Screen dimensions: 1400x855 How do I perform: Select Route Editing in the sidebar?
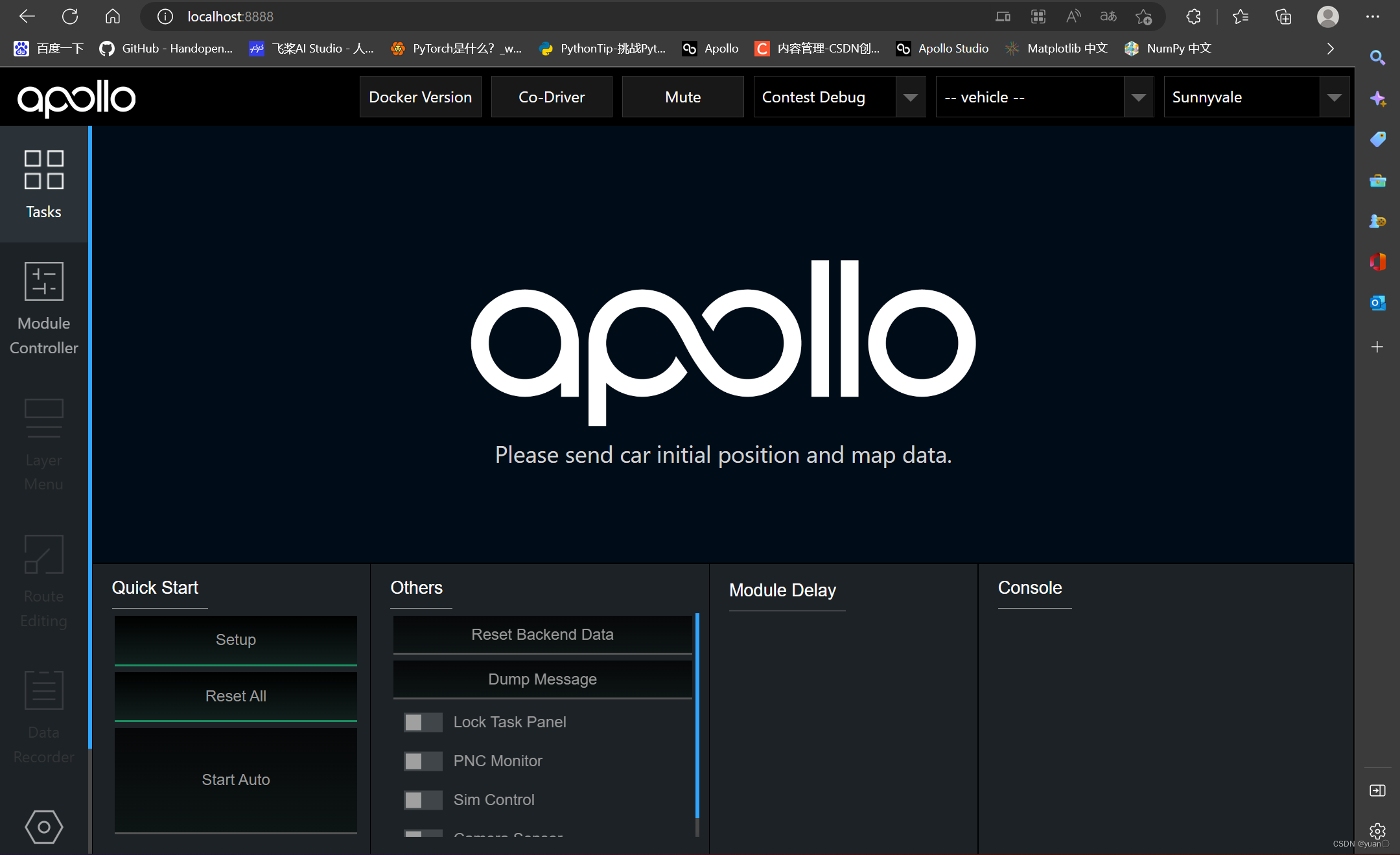pyautogui.click(x=43, y=580)
